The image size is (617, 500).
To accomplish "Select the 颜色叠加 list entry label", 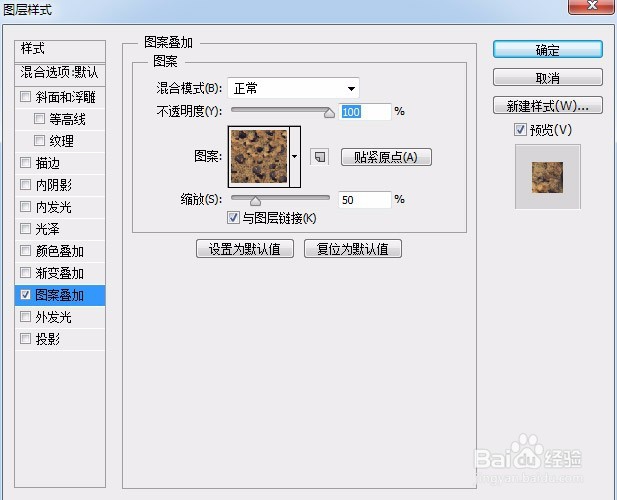I will [x=60, y=251].
